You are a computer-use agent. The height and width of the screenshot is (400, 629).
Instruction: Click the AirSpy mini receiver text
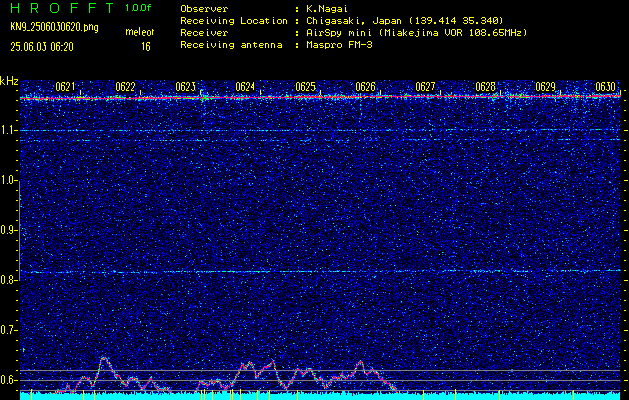(416, 33)
